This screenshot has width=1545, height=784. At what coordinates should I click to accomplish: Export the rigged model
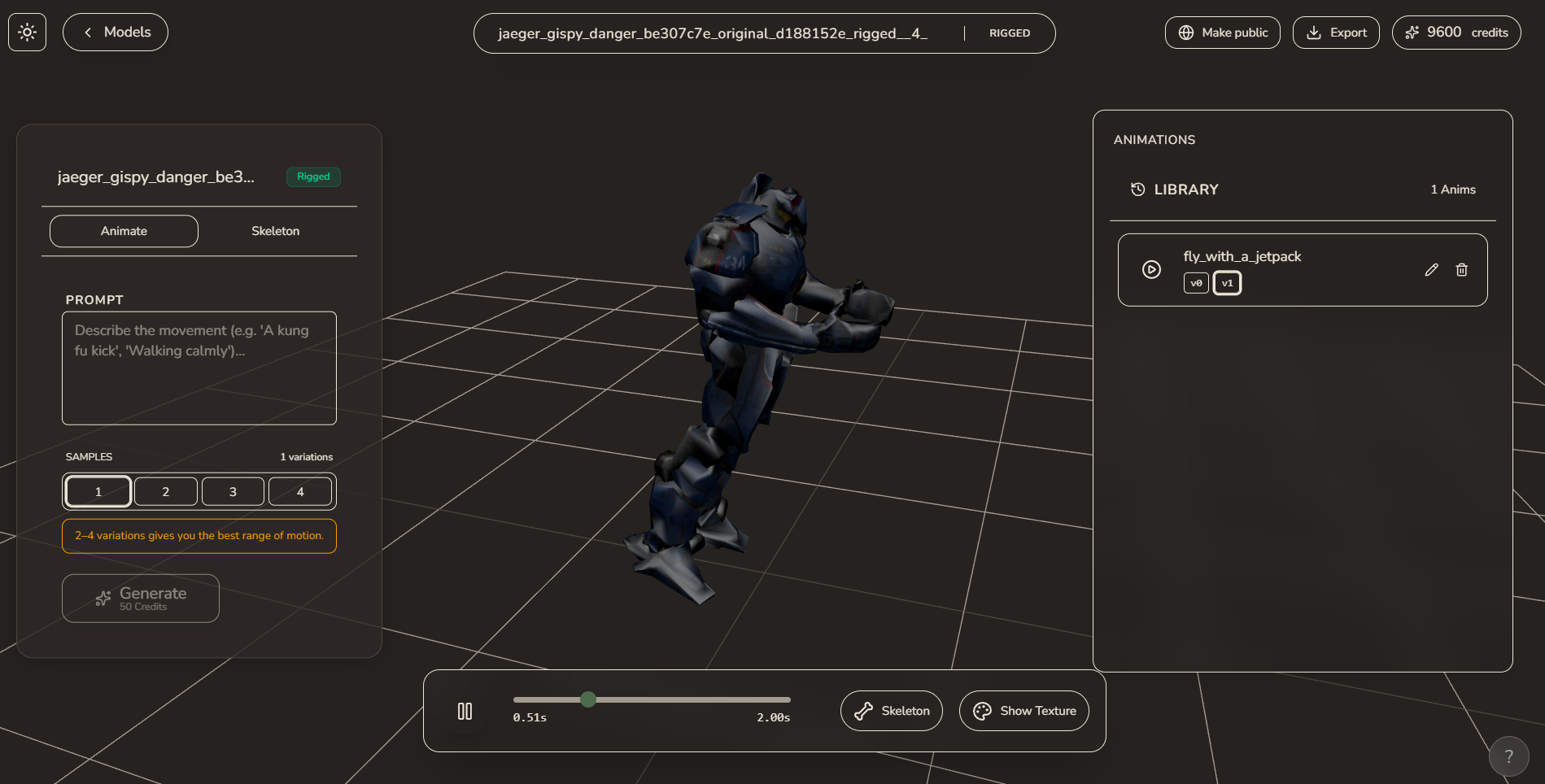[1336, 33]
